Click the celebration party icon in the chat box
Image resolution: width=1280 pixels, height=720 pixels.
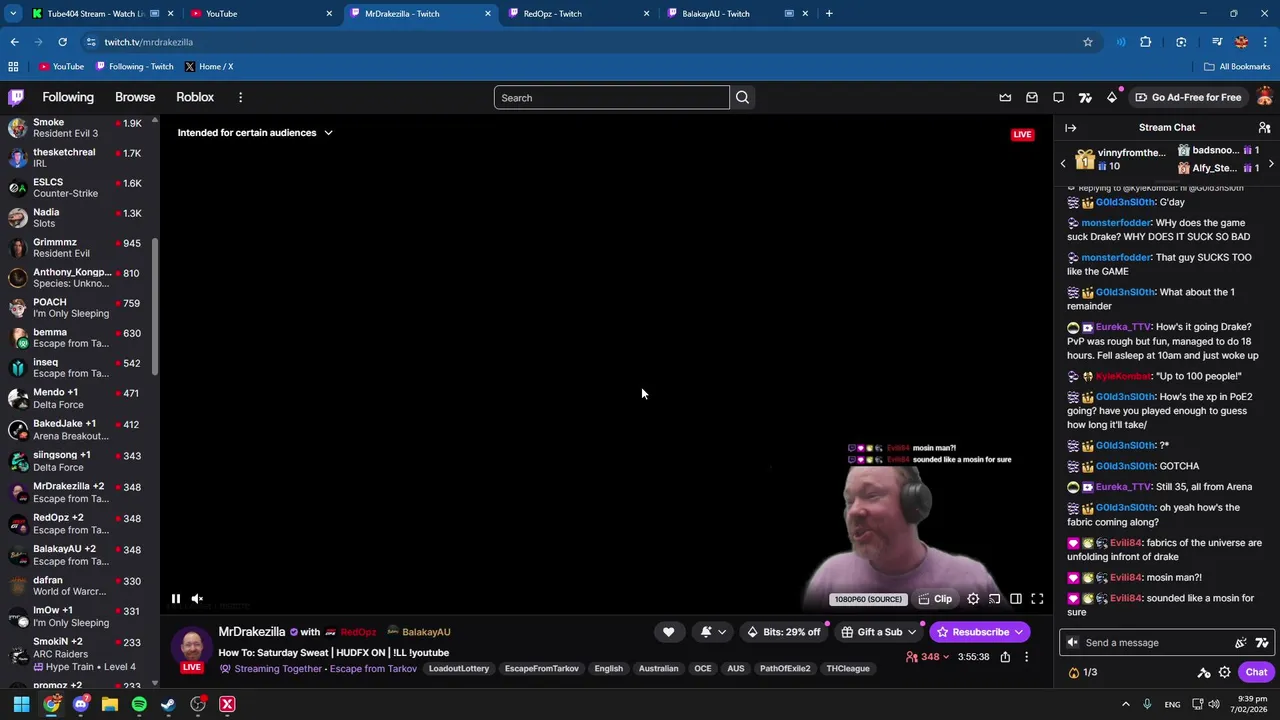click(x=1241, y=643)
